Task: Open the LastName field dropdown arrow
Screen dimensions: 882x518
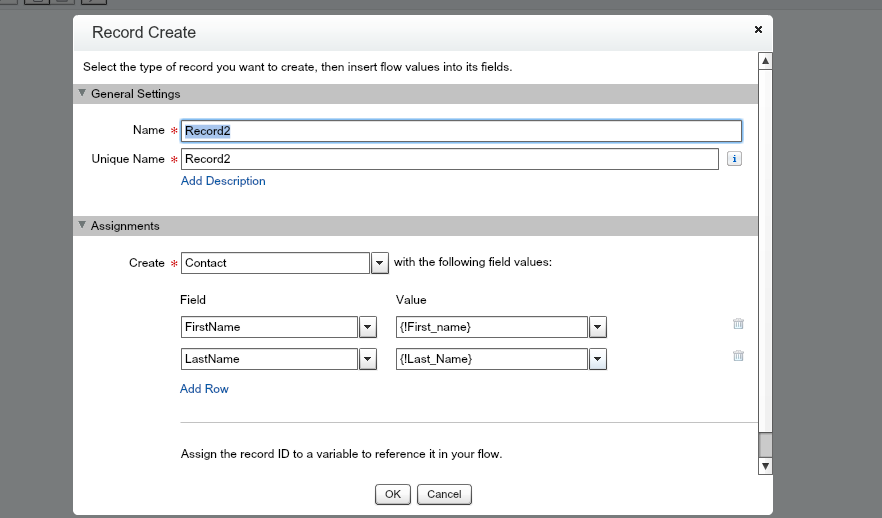Action: (x=367, y=359)
